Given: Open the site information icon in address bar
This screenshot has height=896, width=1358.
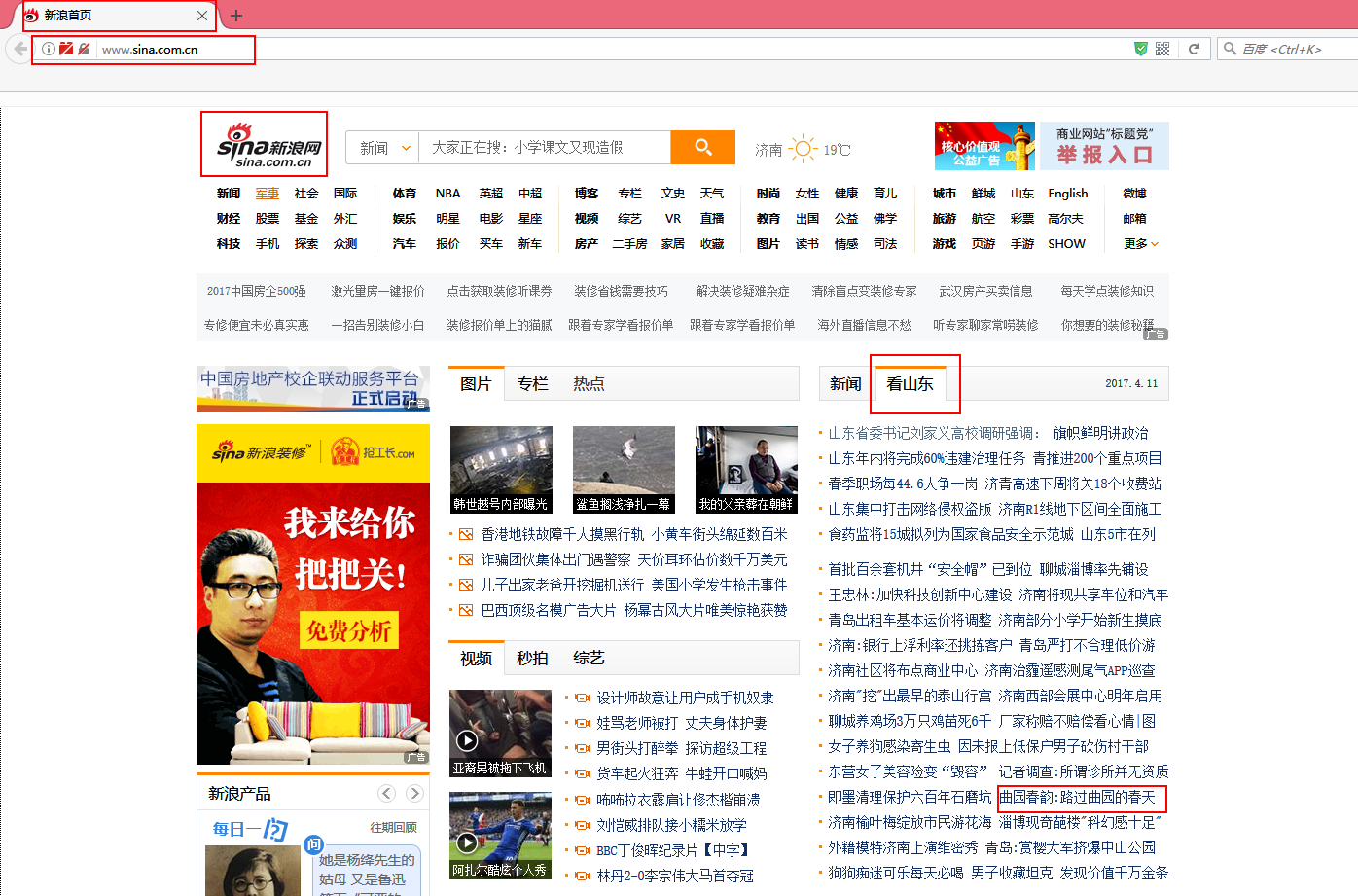Looking at the screenshot, I should point(48,49).
